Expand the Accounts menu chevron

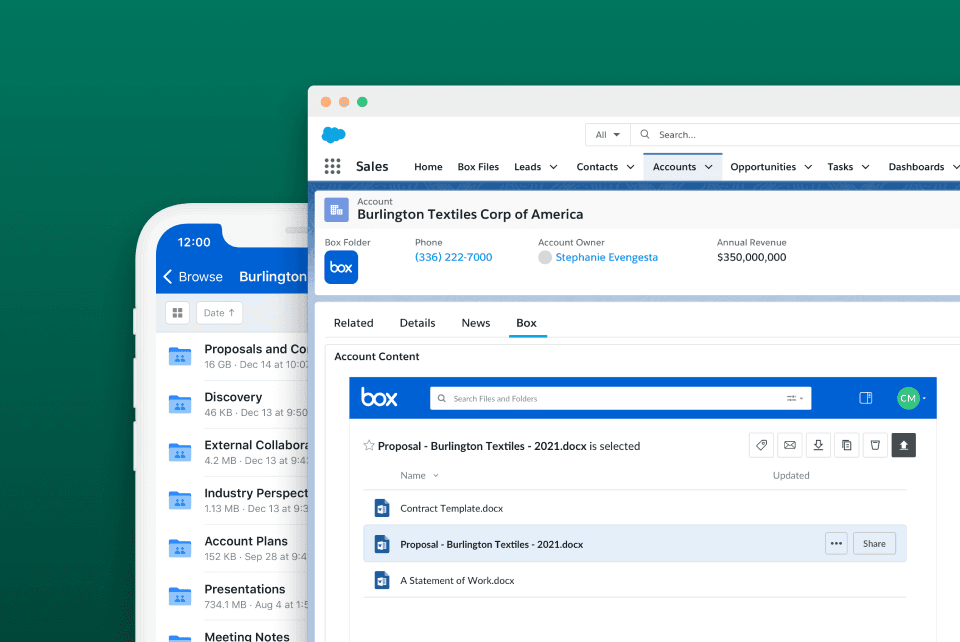coord(708,167)
